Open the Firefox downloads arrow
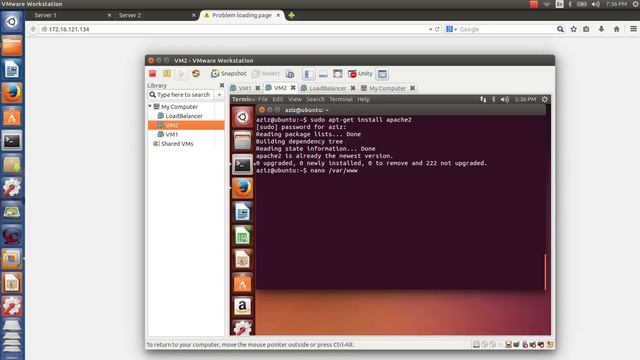The image size is (640, 360). [601, 29]
